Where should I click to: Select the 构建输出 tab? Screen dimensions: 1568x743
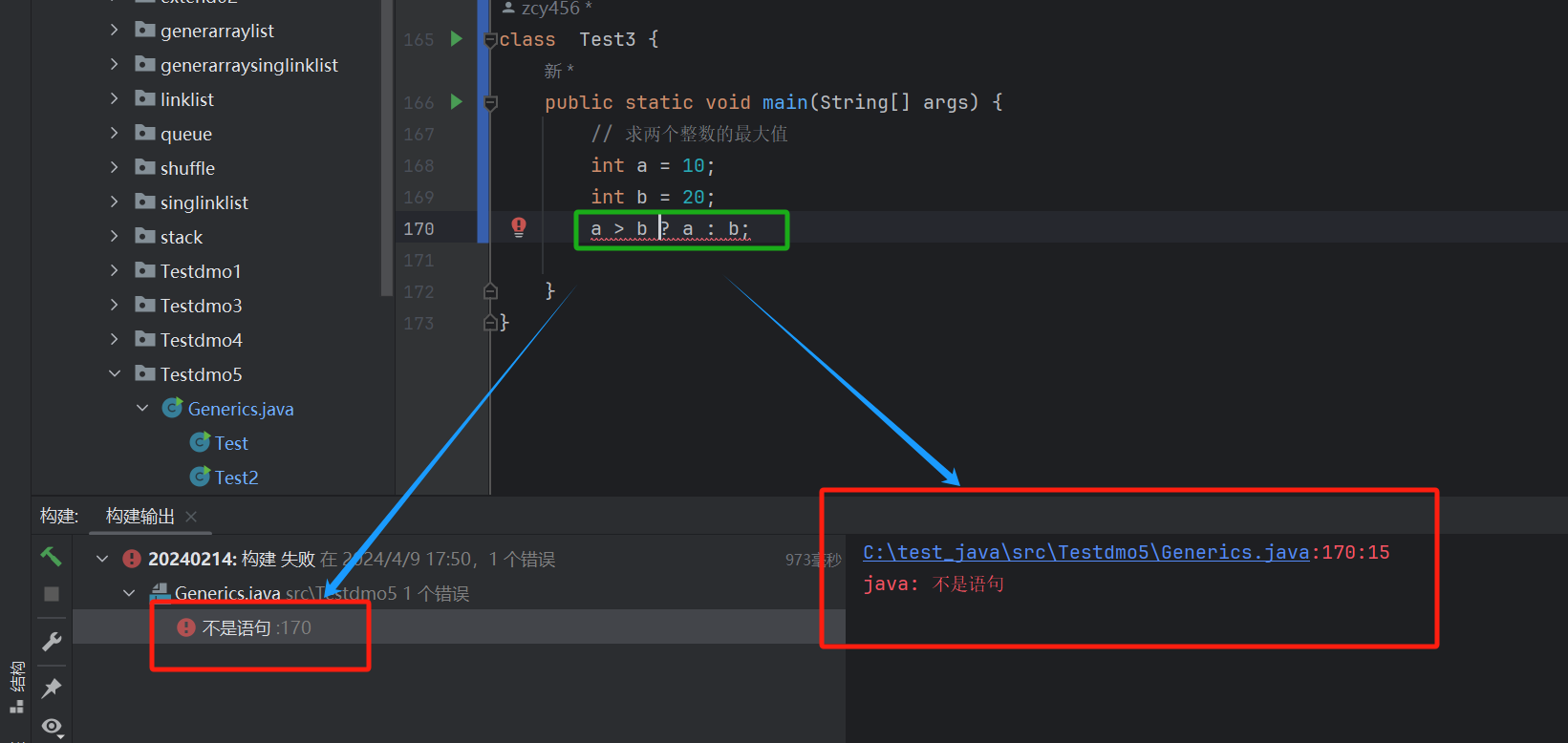pos(140,517)
